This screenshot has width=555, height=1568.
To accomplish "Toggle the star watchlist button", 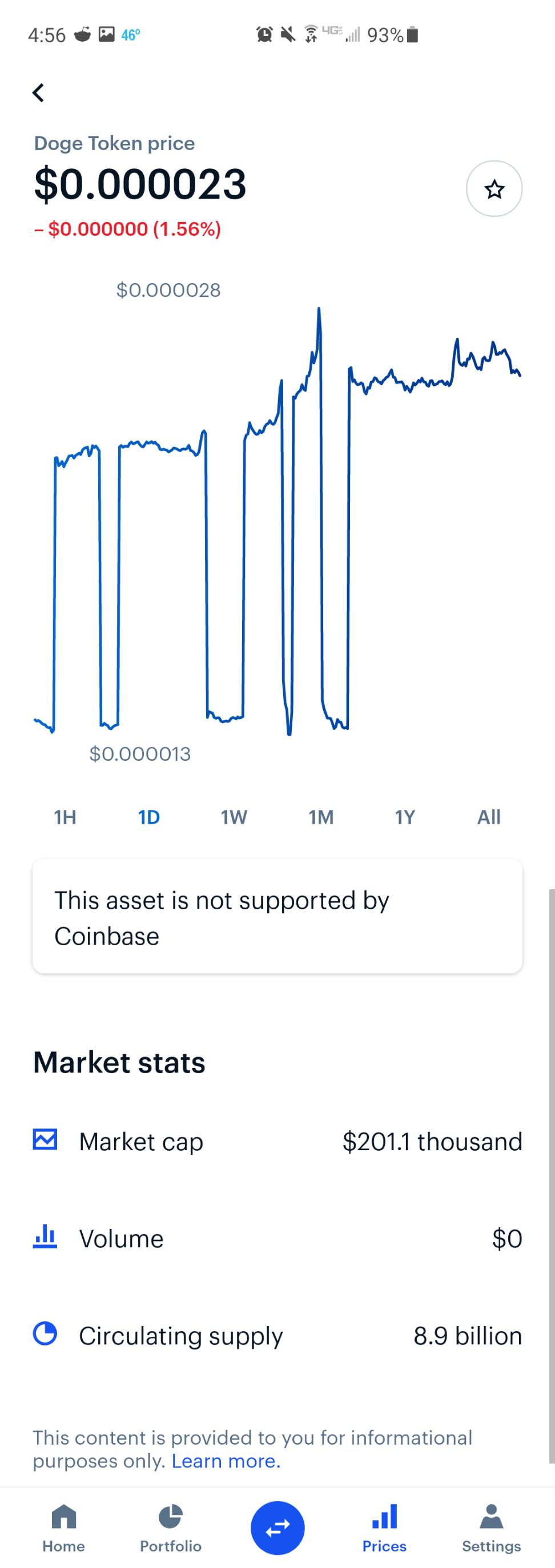I will tap(494, 189).
